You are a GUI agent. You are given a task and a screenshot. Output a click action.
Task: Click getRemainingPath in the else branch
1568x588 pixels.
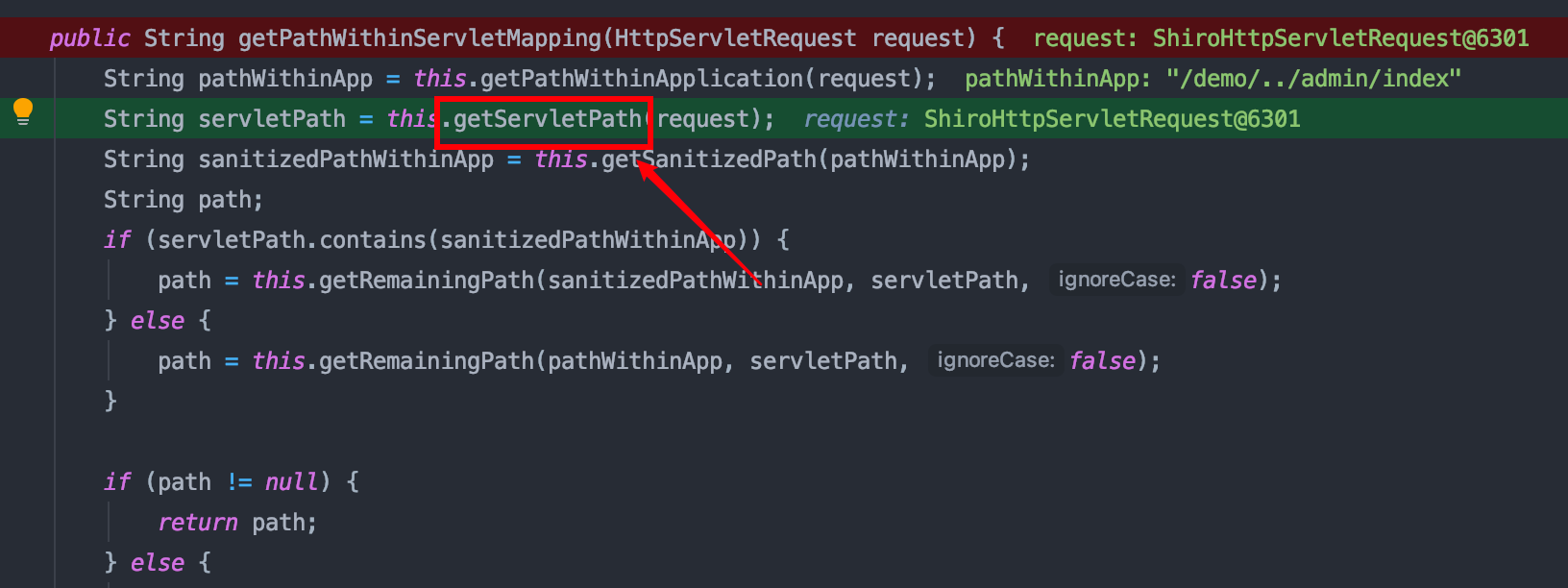tap(426, 361)
